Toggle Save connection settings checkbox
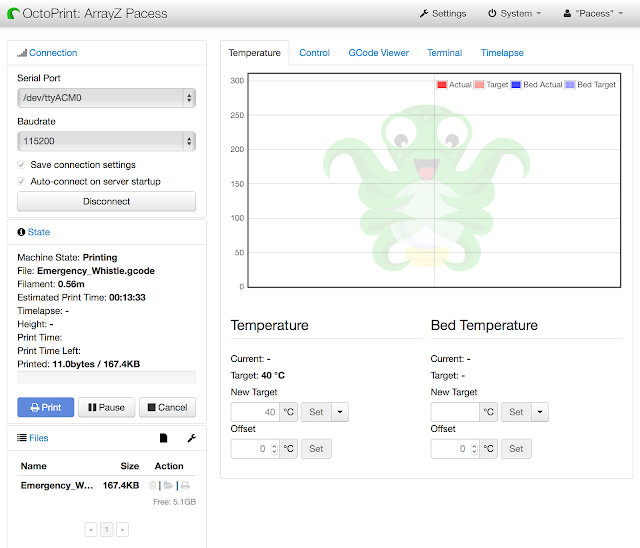The image size is (640, 548). point(21,164)
